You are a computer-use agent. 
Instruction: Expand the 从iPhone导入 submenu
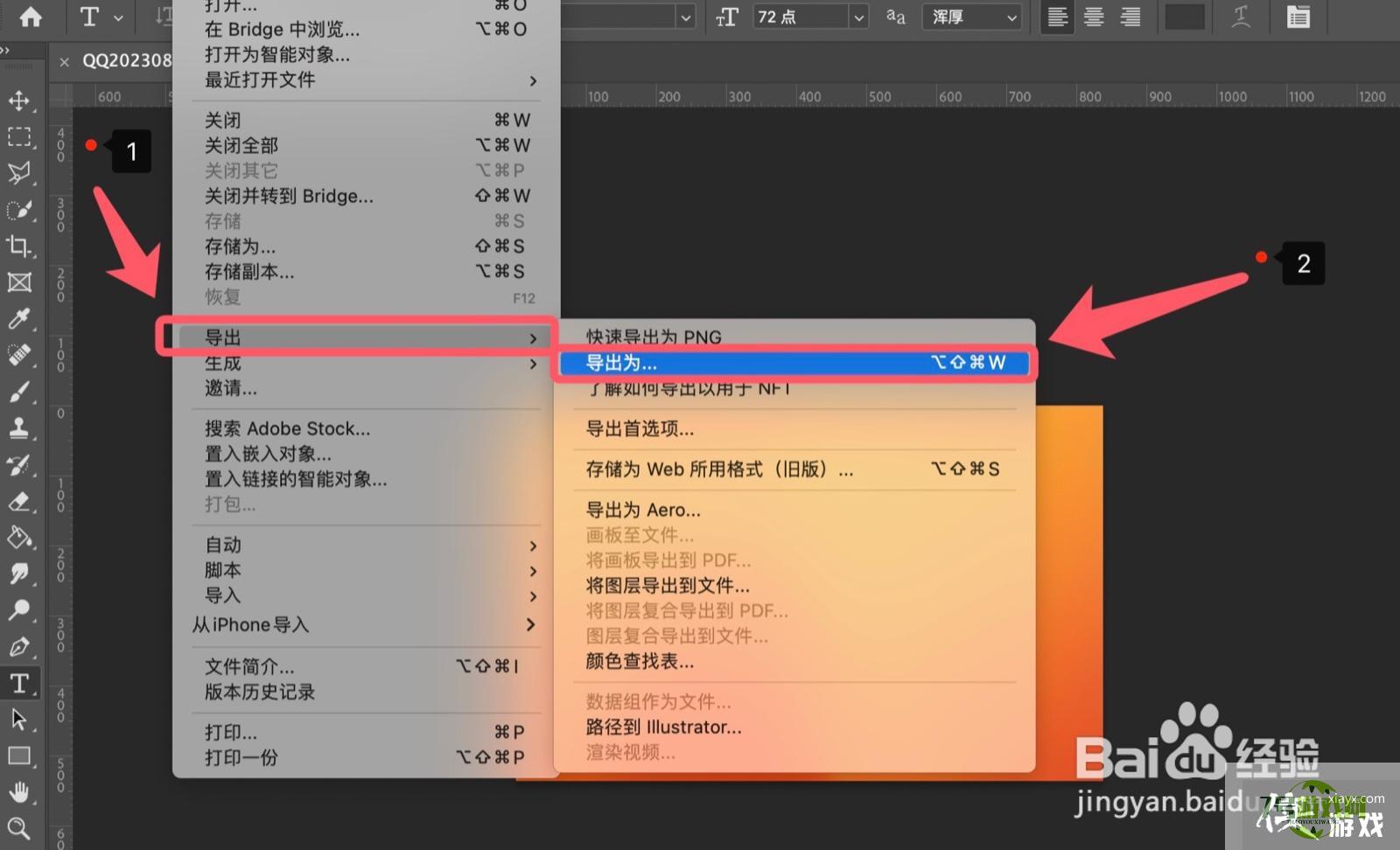[367, 624]
